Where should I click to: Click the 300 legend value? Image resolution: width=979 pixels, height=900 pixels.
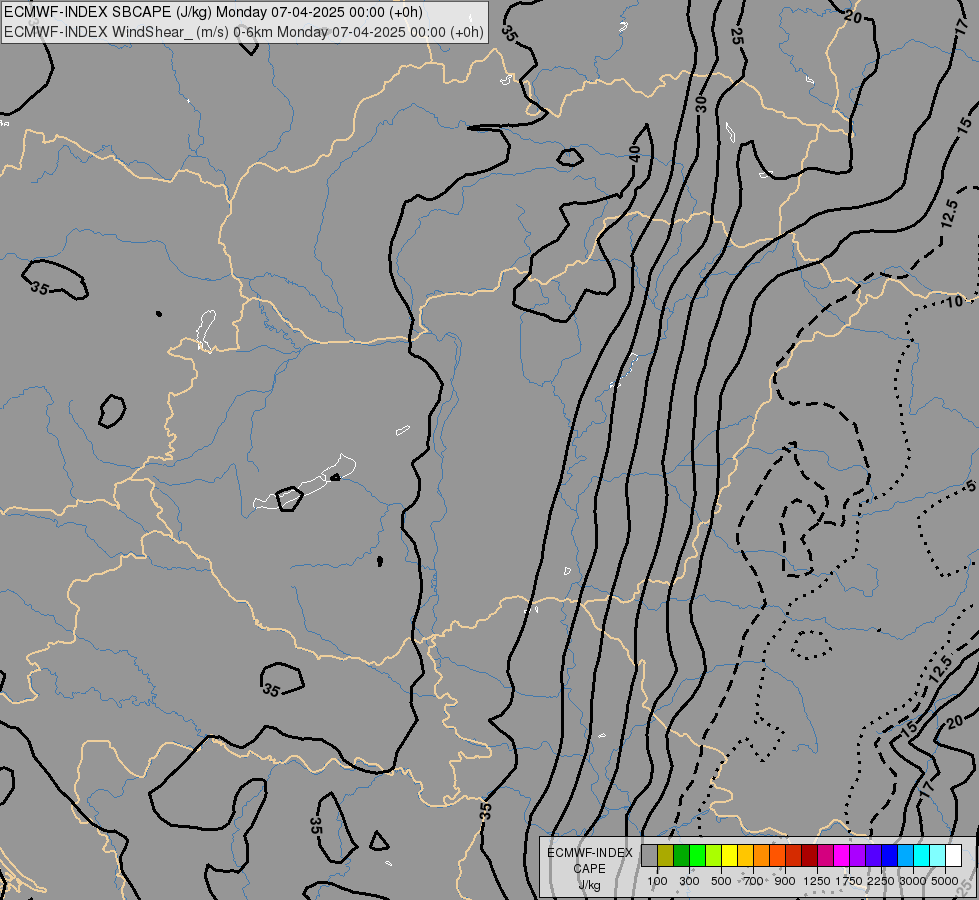pyautogui.click(x=689, y=881)
